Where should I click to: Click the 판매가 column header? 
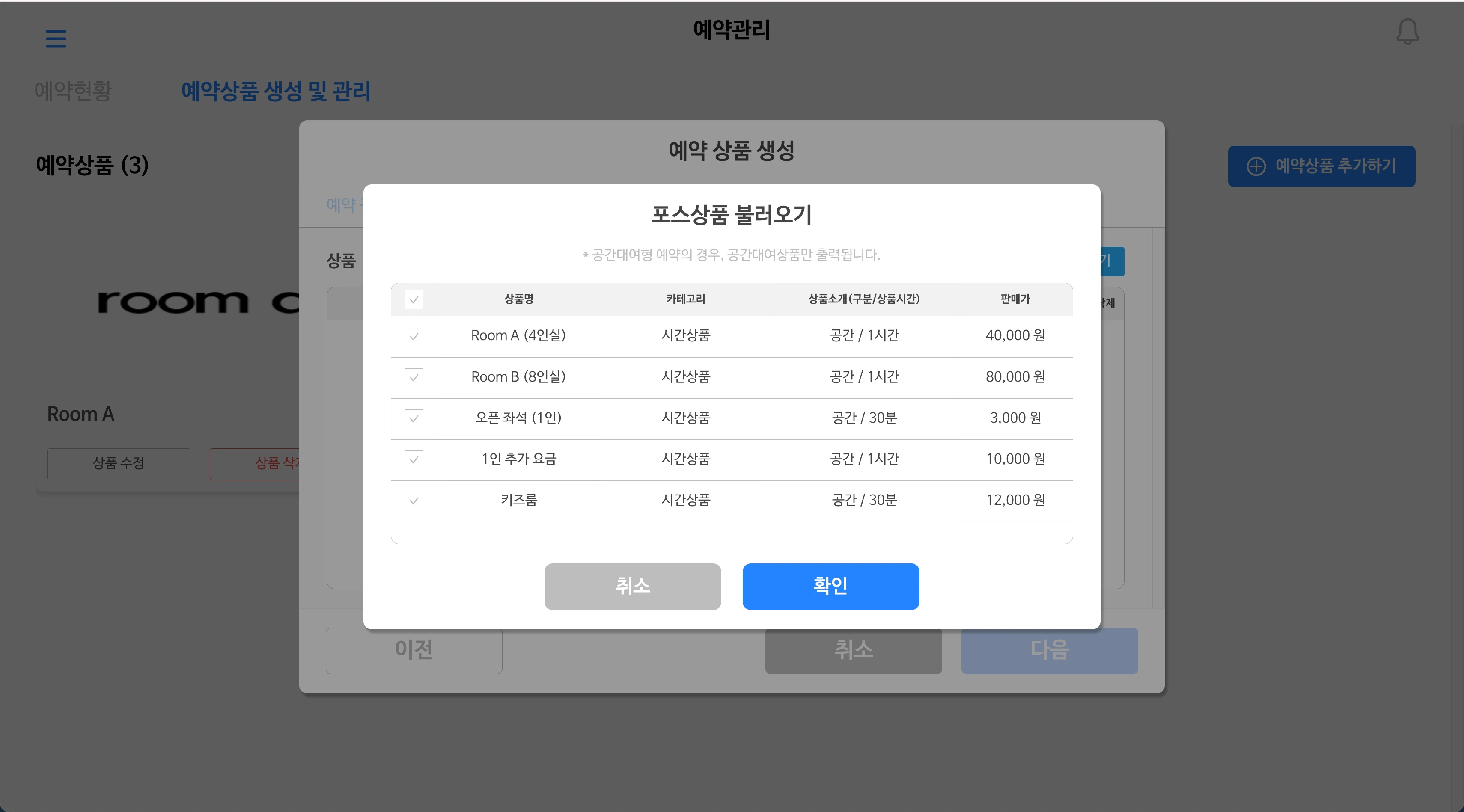point(1015,299)
